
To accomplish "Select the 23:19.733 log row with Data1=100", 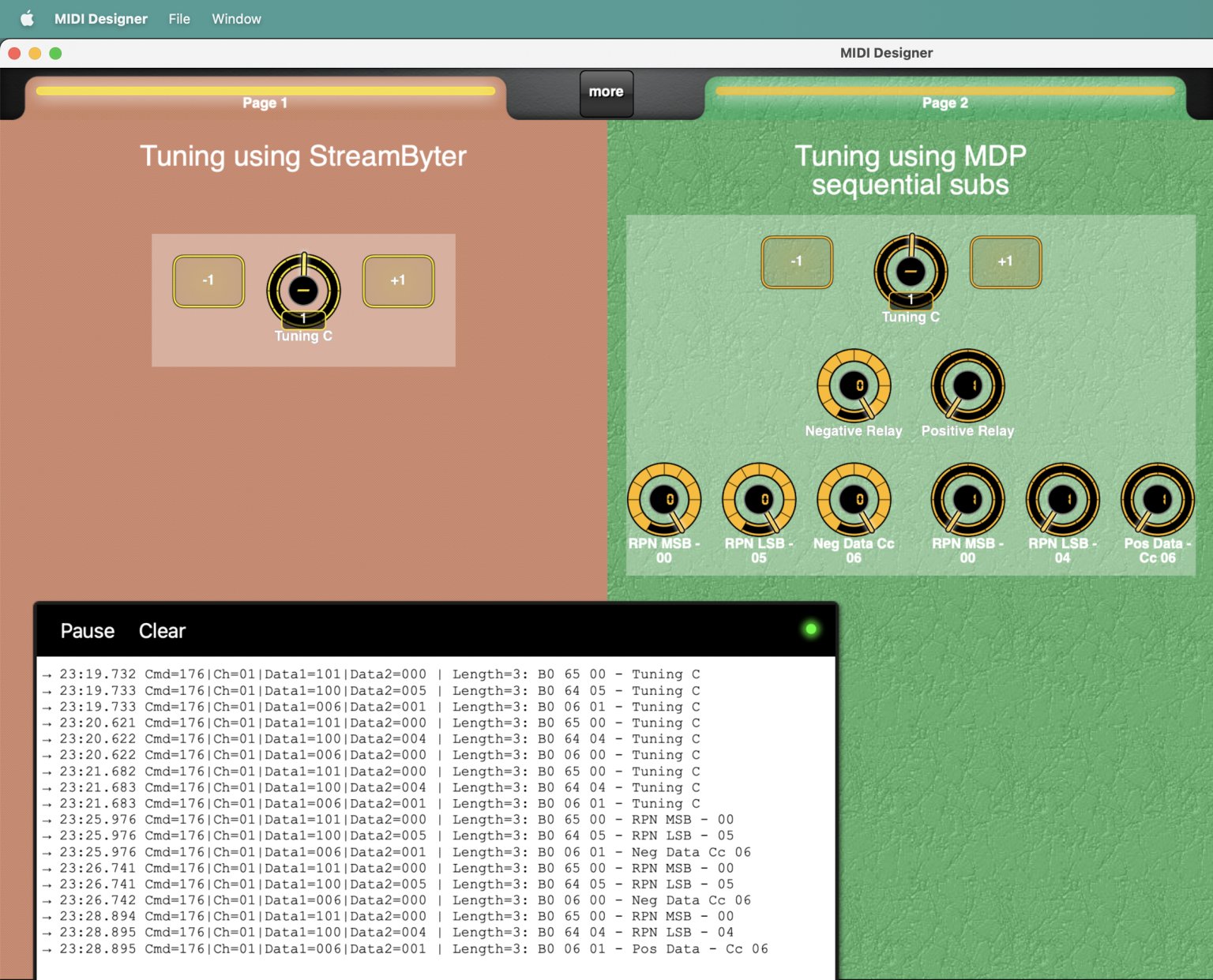I will click(371, 691).
